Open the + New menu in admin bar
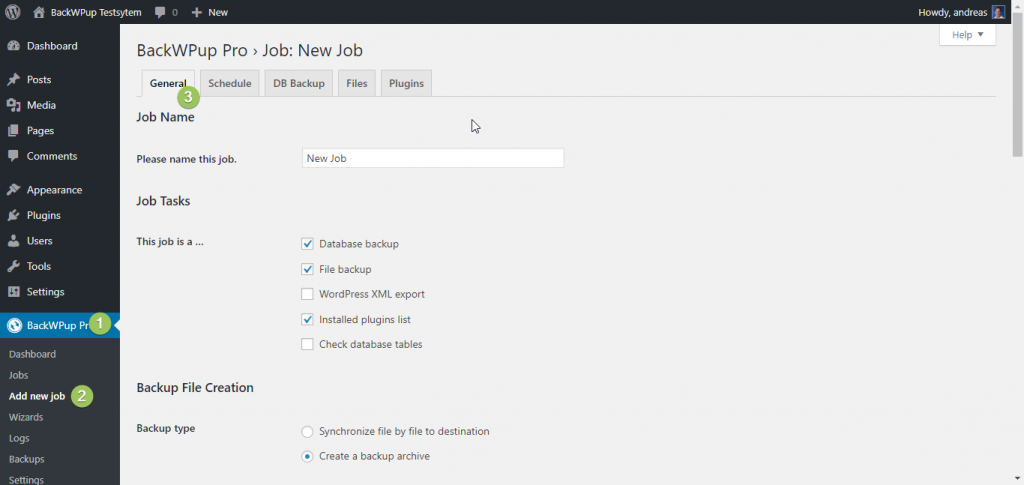 pos(210,12)
